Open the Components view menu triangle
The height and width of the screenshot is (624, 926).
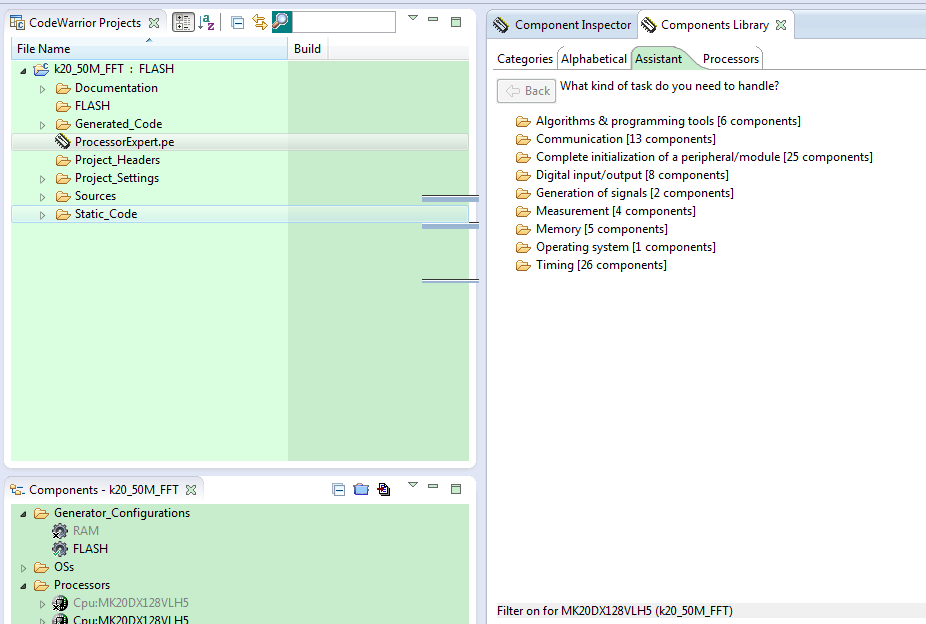point(413,485)
